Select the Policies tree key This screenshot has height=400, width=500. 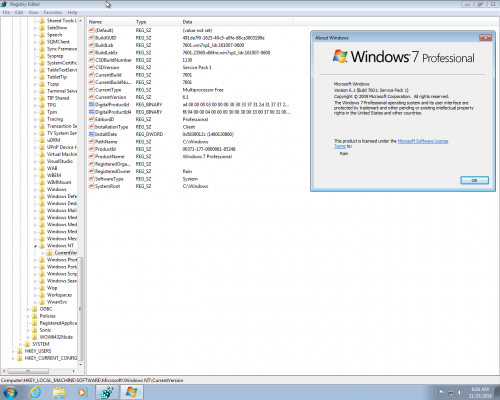(48, 316)
